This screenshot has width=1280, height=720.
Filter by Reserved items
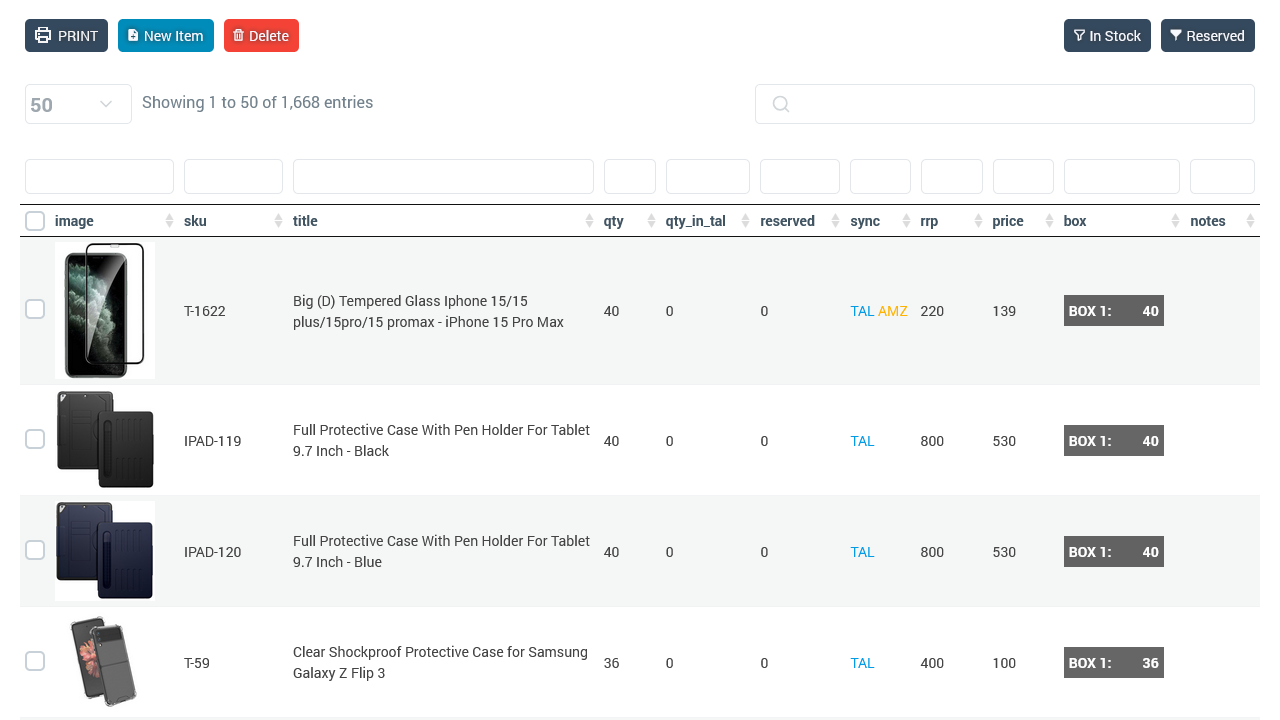click(x=1207, y=36)
